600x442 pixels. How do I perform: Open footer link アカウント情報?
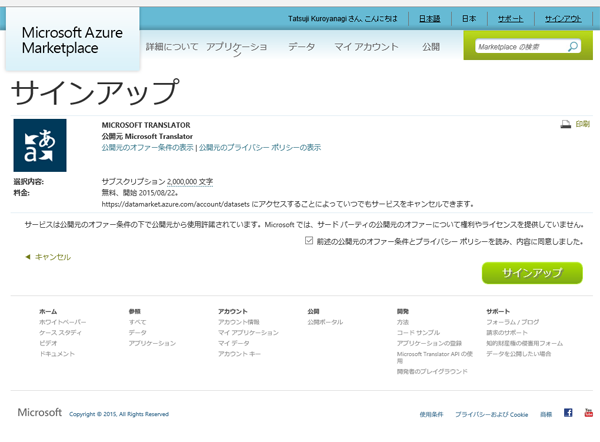(x=239, y=322)
